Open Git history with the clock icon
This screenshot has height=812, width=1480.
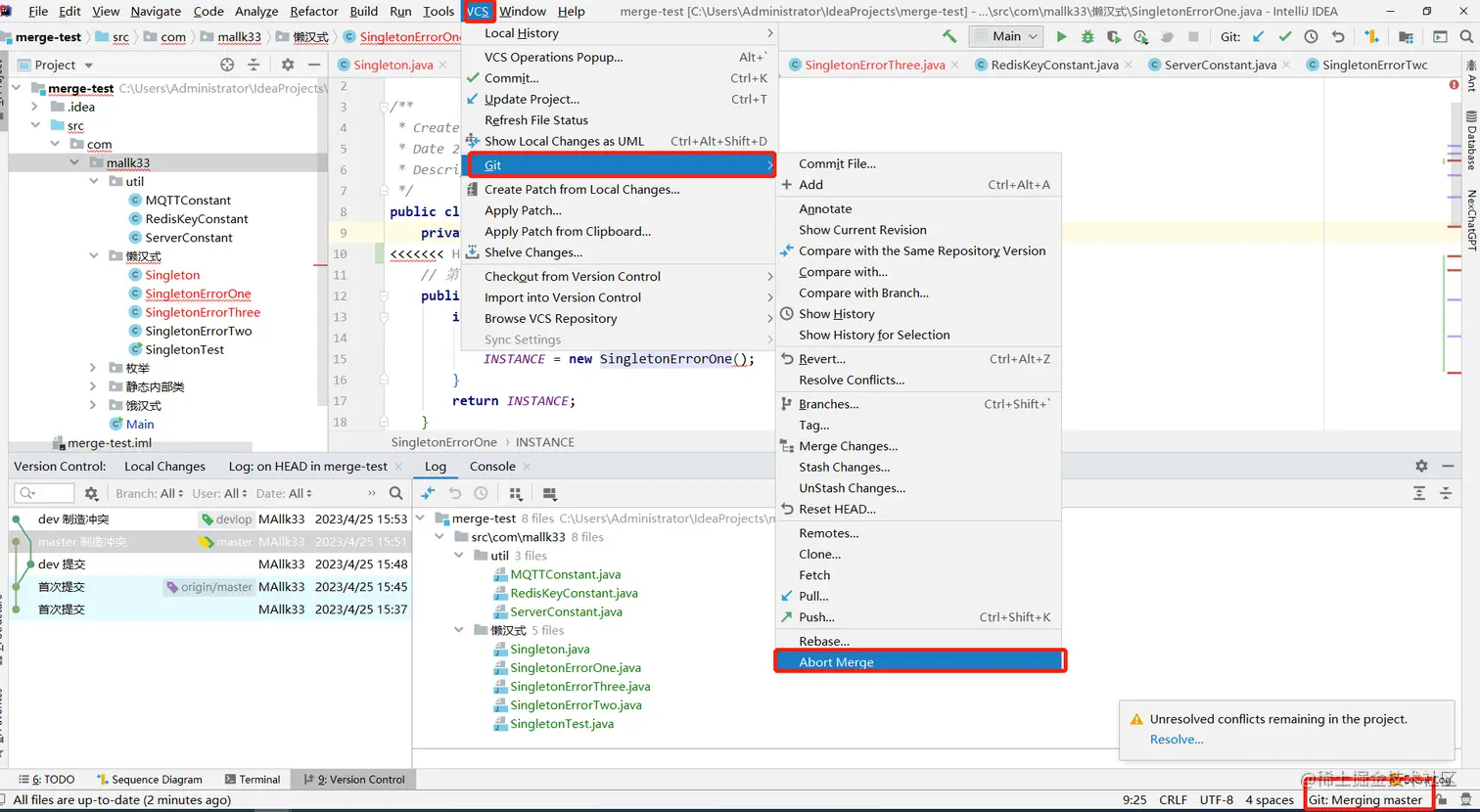coord(1312,35)
